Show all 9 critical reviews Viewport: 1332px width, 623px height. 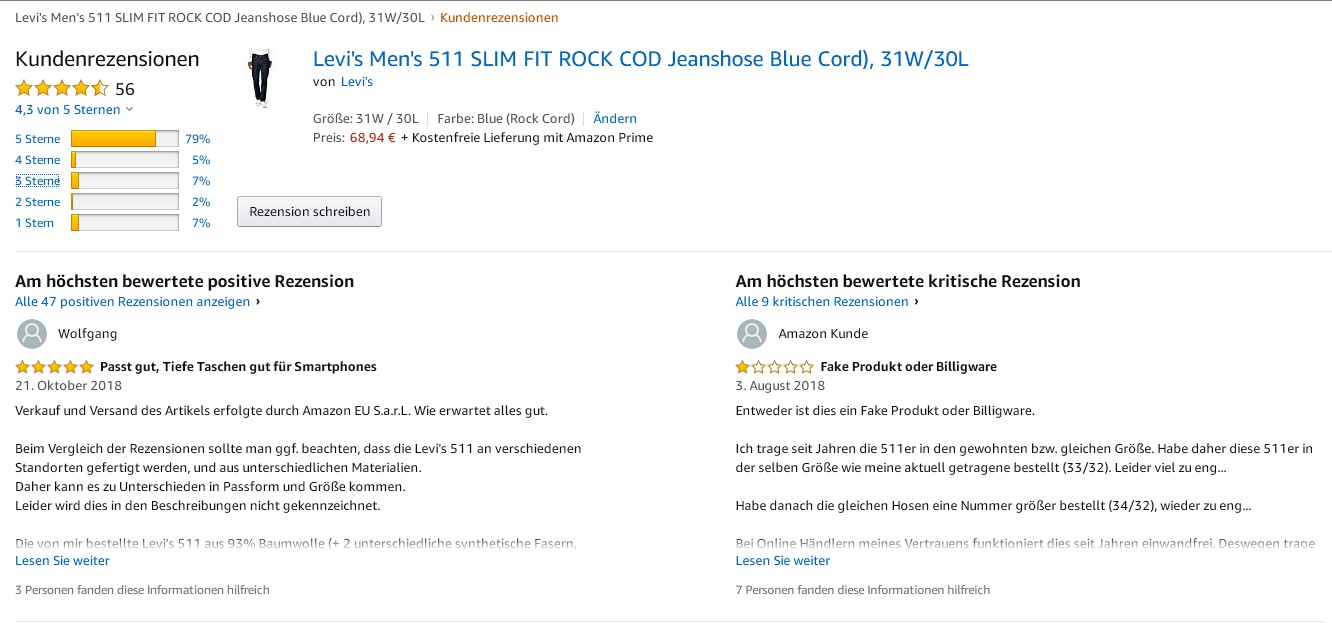pos(822,302)
